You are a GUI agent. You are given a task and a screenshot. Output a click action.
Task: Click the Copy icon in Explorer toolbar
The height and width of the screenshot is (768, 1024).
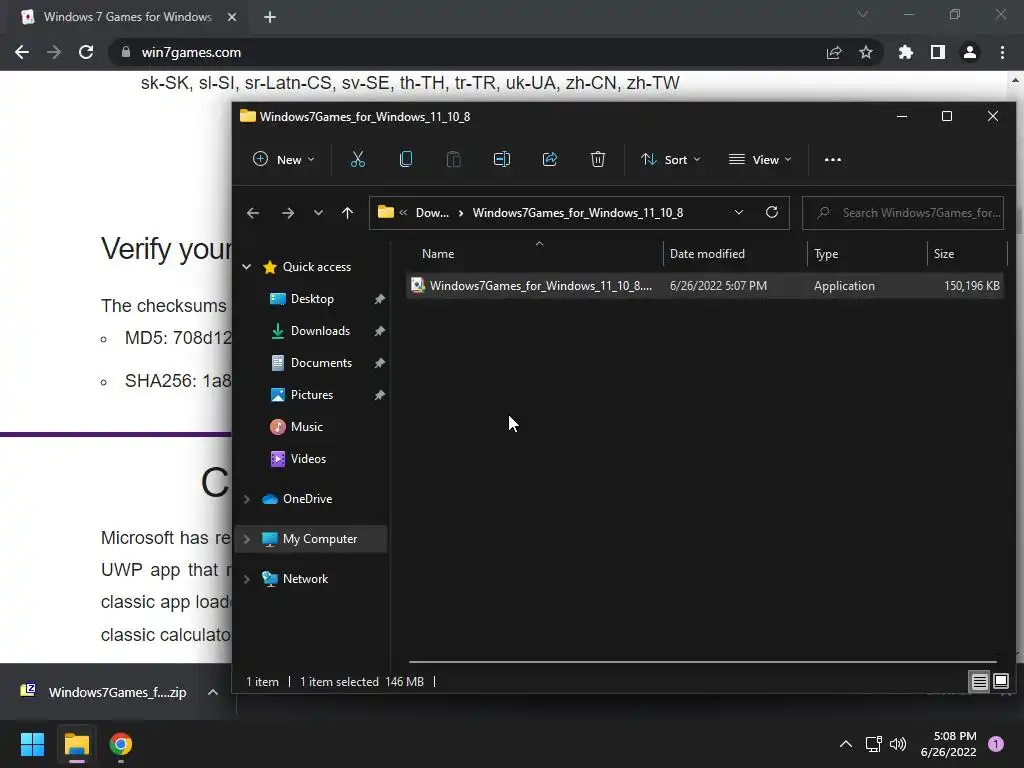point(406,159)
